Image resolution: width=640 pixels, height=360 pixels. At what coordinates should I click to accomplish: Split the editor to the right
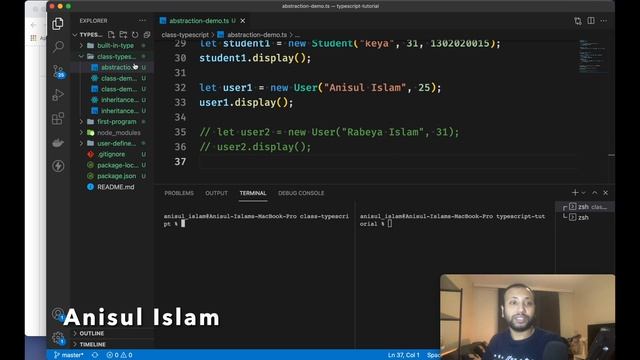[x=591, y=21]
